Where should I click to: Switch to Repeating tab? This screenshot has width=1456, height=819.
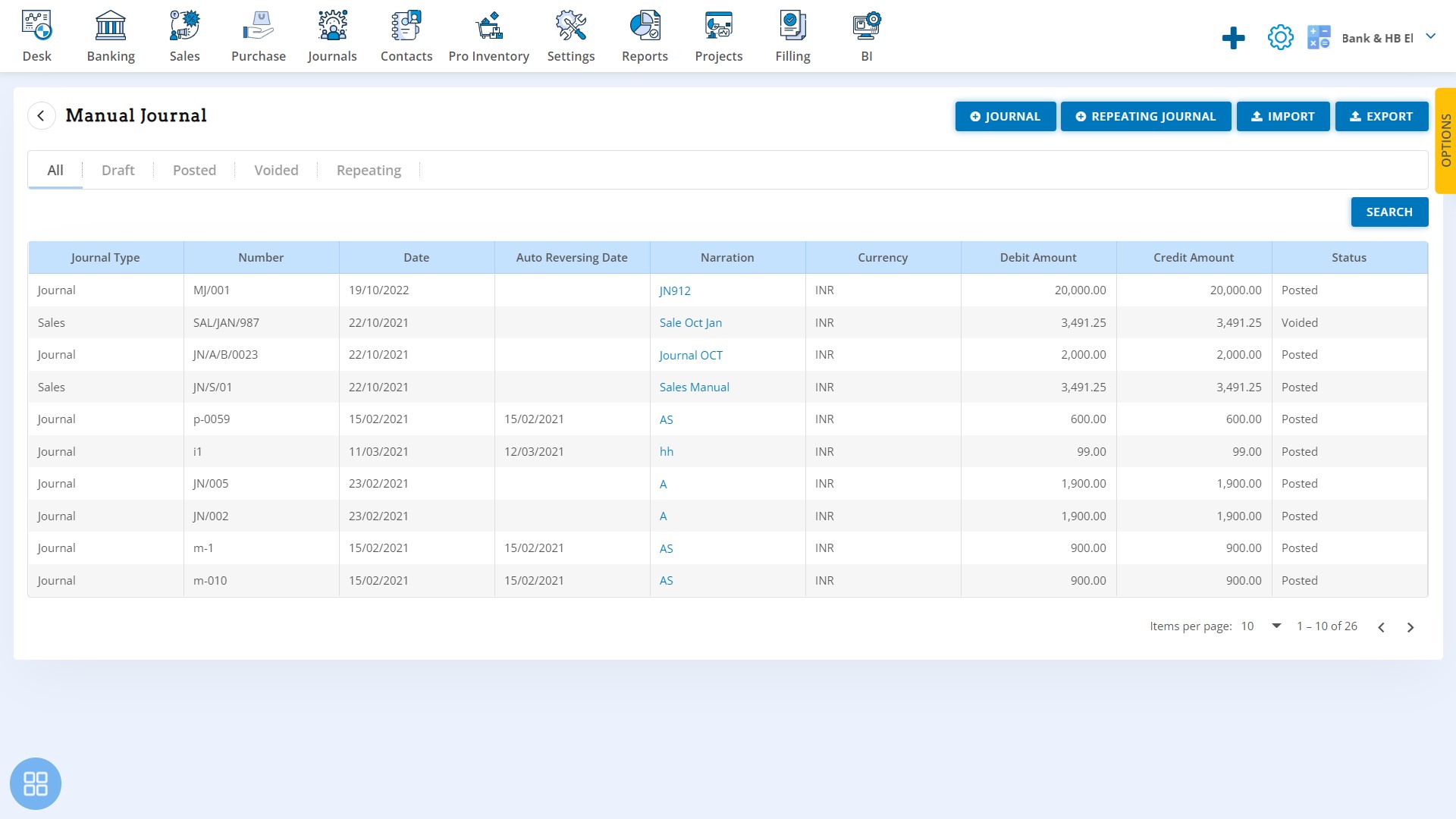click(368, 170)
